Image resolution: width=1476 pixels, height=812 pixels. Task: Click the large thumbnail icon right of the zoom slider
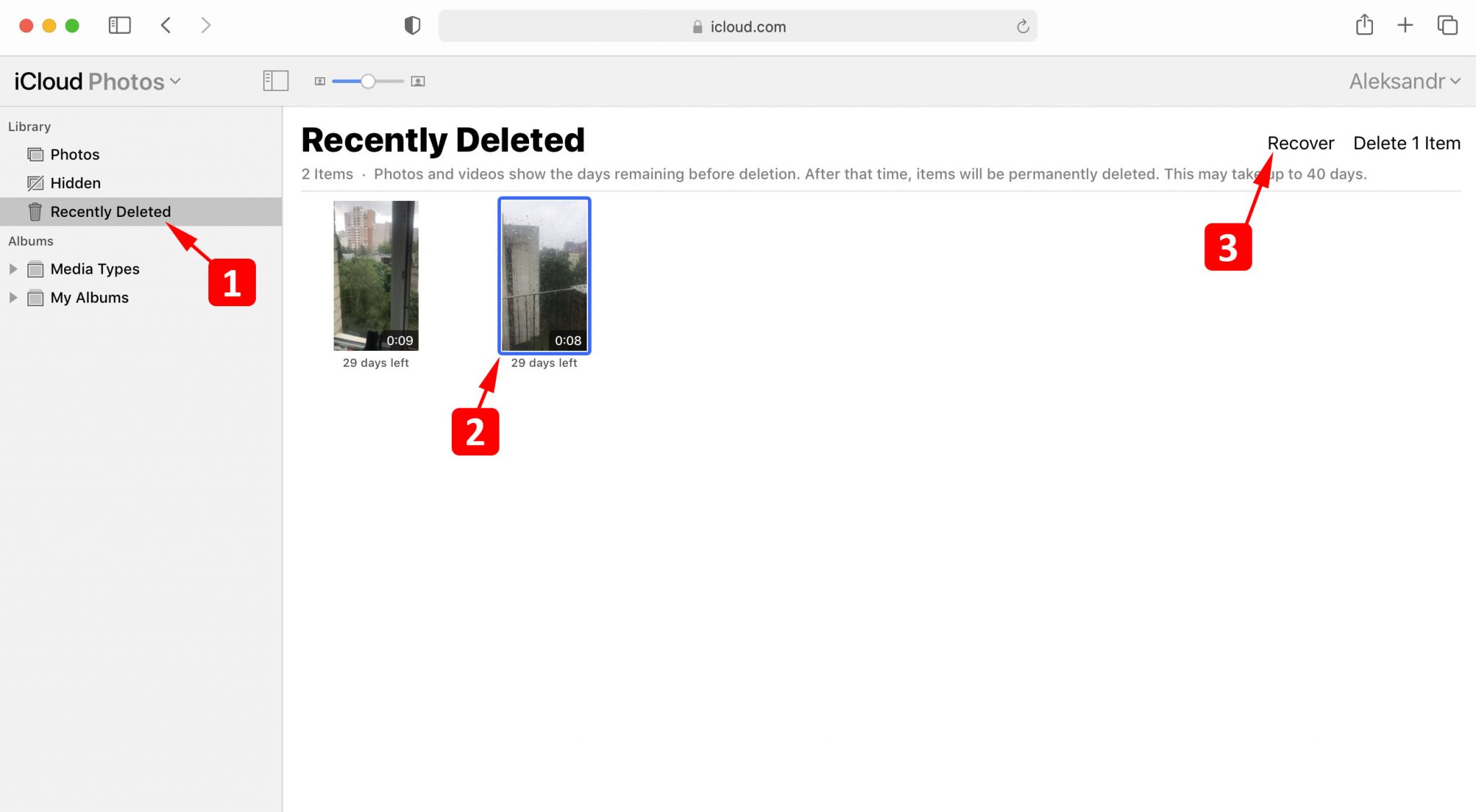(417, 81)
